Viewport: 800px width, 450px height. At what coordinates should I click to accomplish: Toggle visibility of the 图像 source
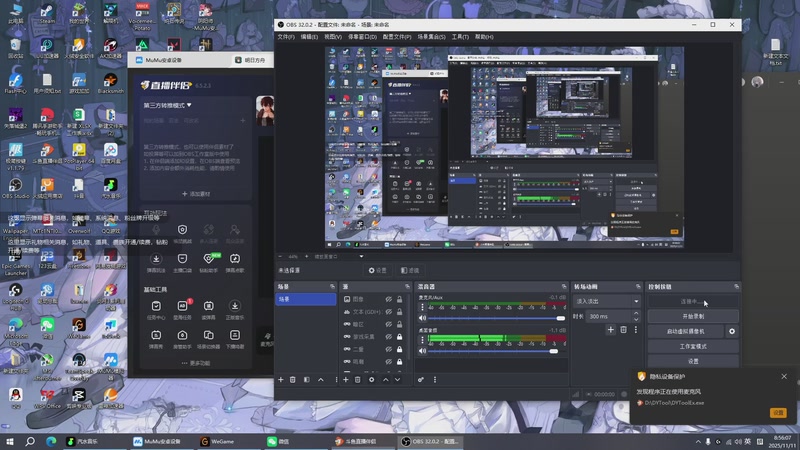pyautogui.click(x=389, y=299)
